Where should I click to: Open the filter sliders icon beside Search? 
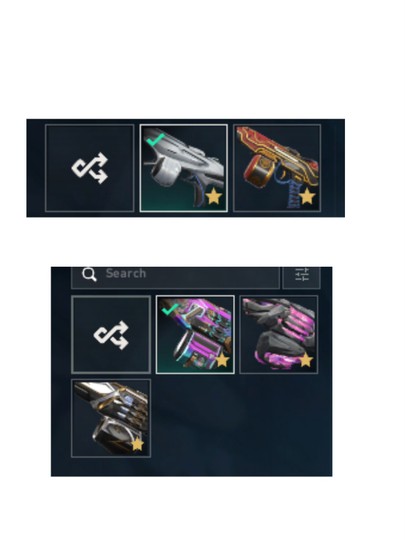tap(302, 275)
